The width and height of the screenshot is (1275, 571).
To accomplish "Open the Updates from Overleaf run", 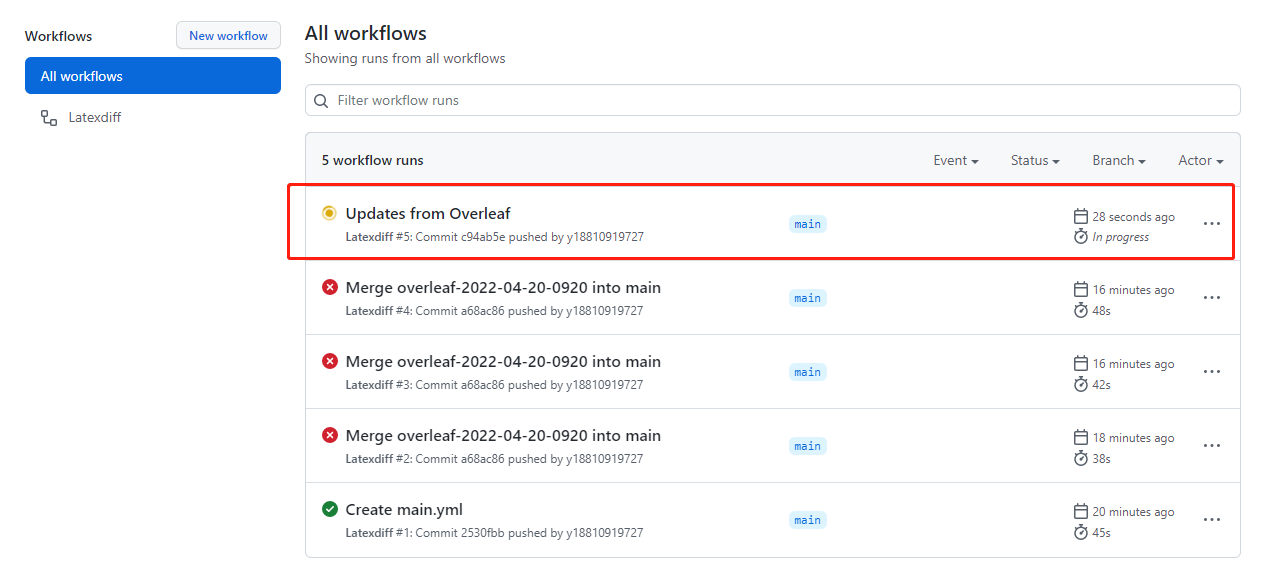I will pyautogui.click(x=428, y=213).
